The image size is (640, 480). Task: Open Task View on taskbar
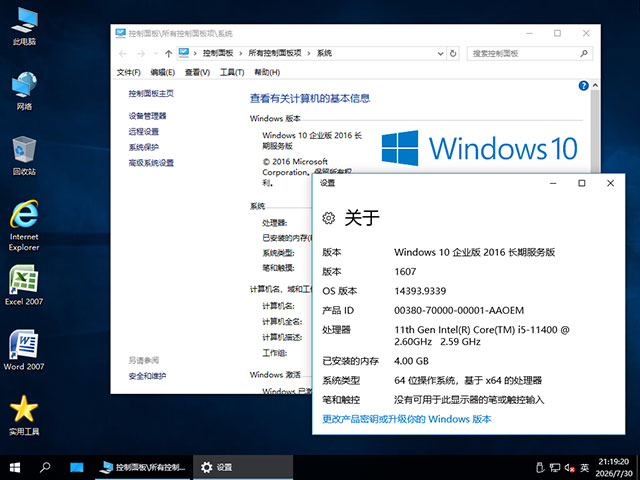(x=76, y=467)
